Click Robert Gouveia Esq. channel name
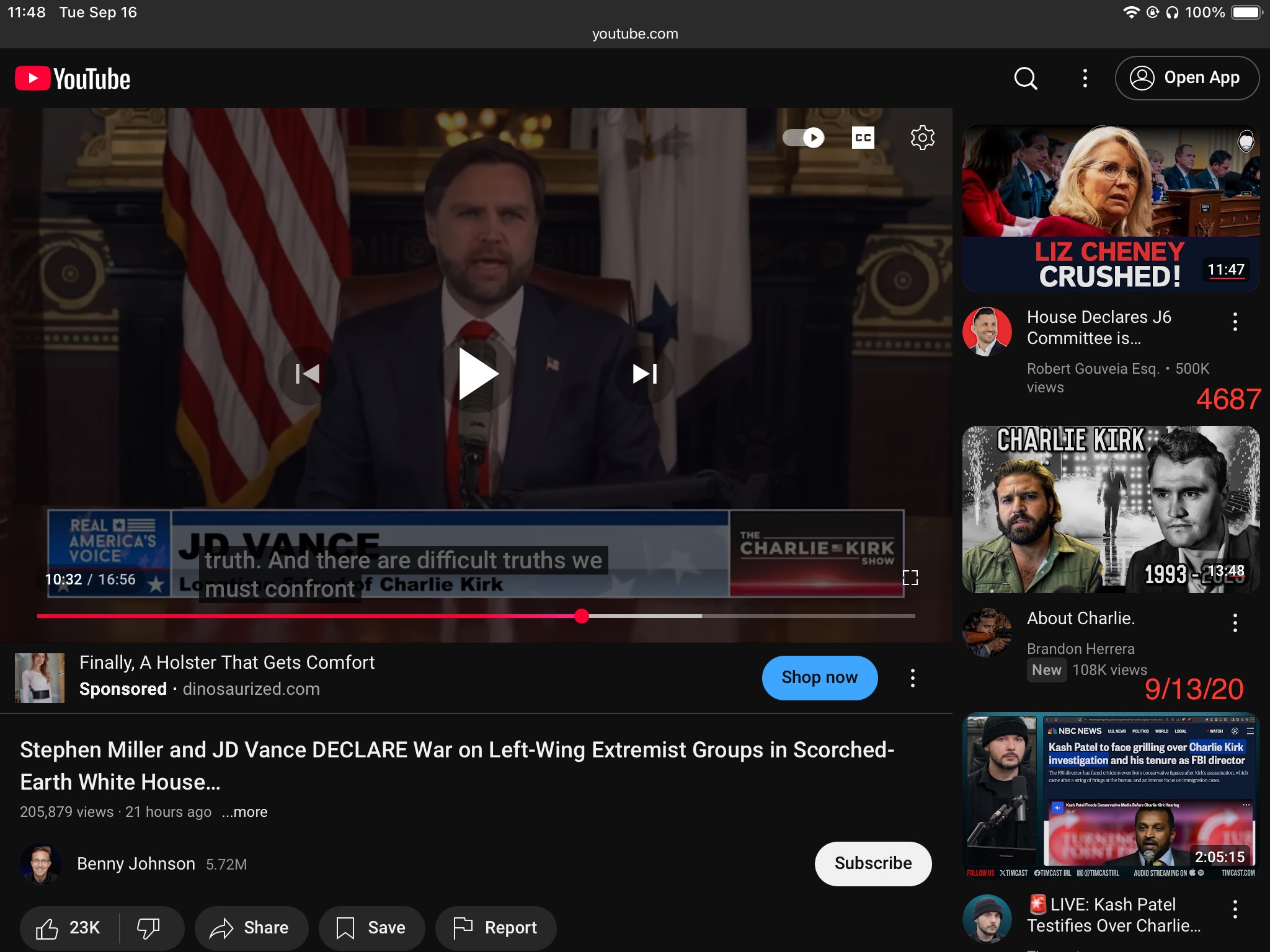1270x952 pixels. pos(1093,369)
